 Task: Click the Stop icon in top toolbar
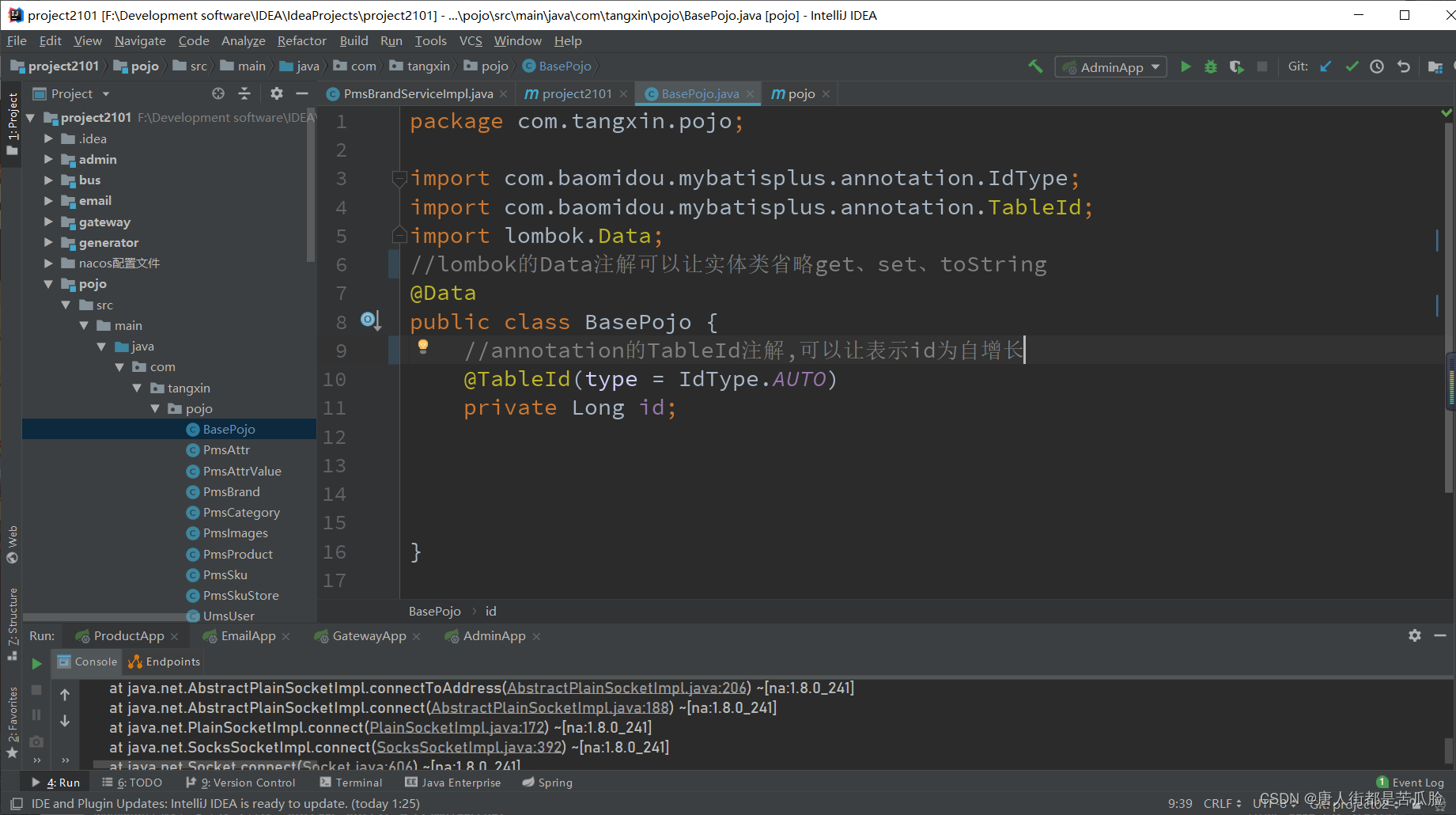tap(1262, 66)
